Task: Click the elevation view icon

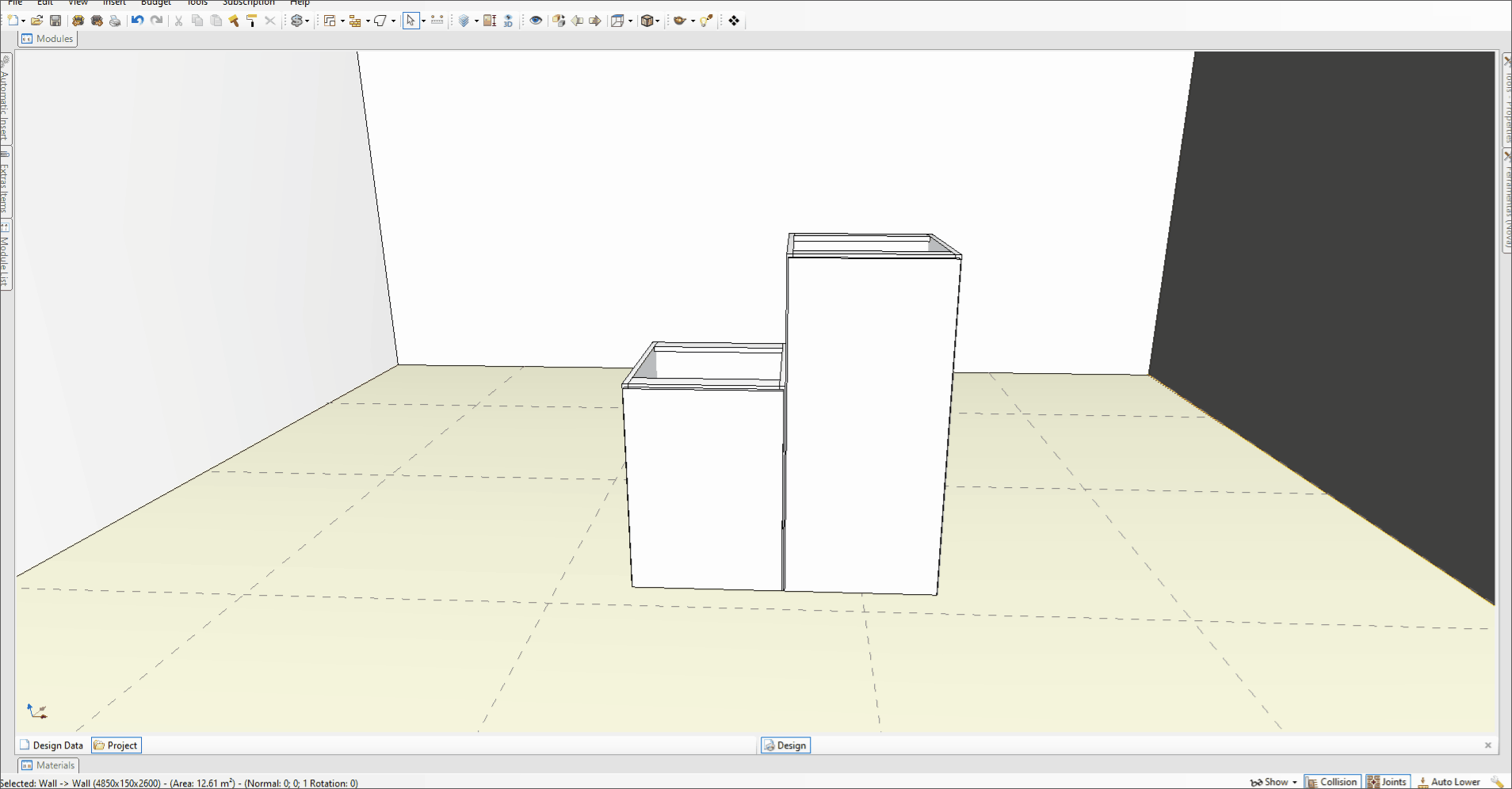Action: point(490,21)
